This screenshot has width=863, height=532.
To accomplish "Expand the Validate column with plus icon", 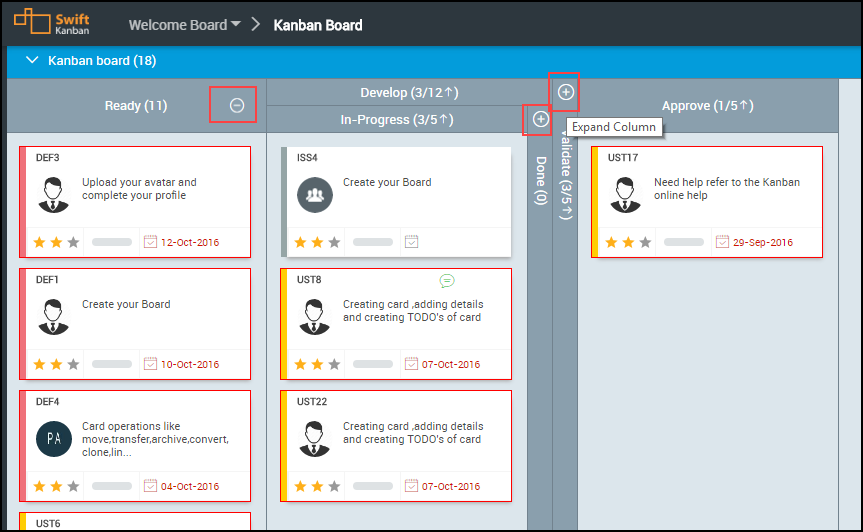I will (565, 92).
